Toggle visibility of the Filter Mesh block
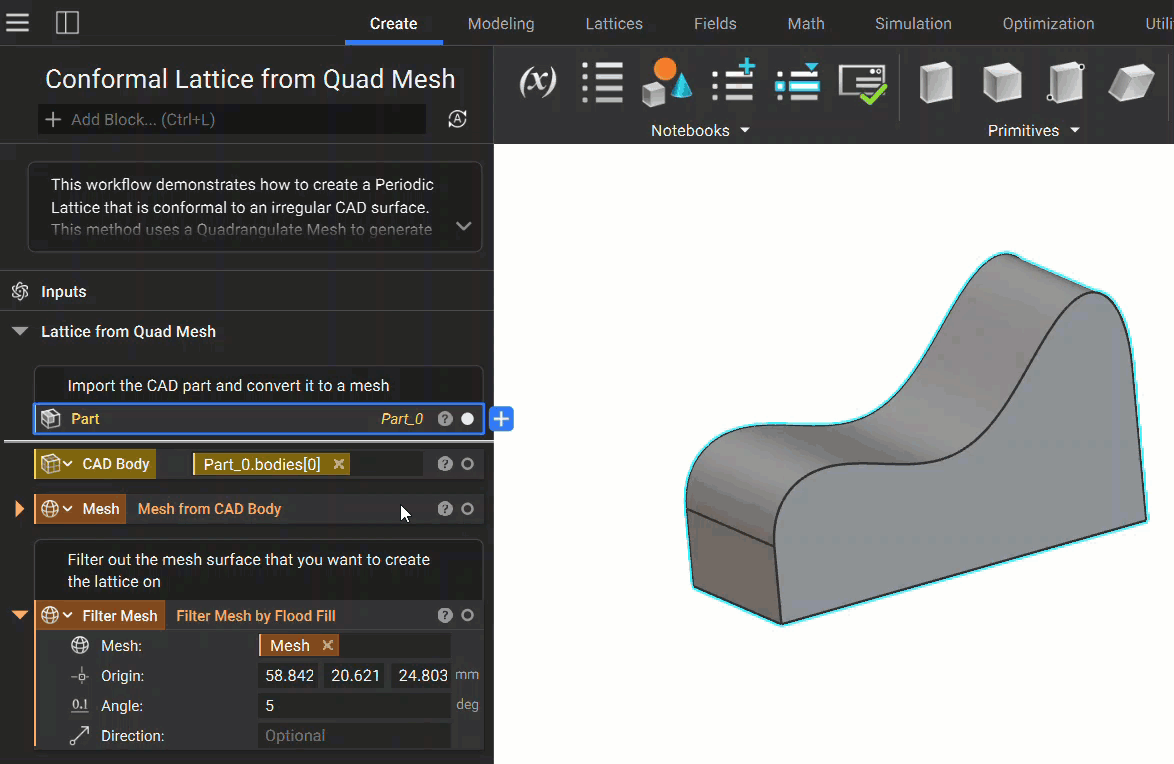The width and height of the screenshot is (1174, 764). point(468,615)
